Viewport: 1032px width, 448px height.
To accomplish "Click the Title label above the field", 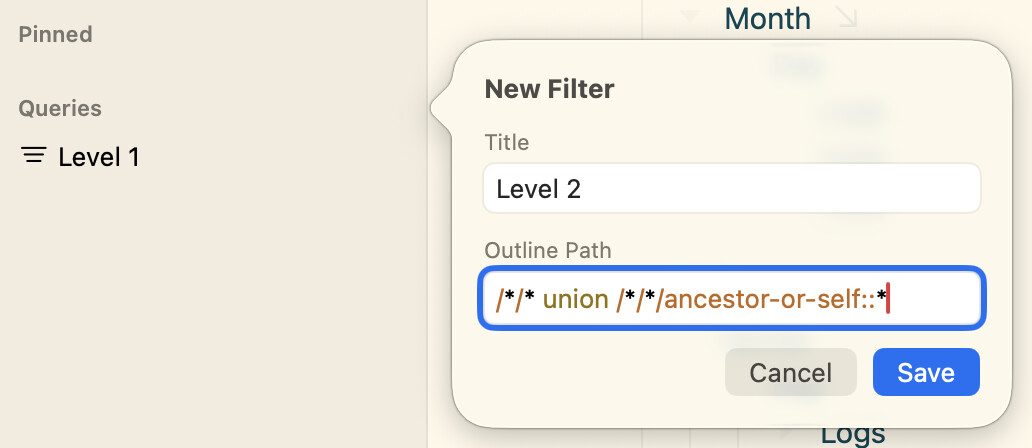I will (506, 142).
